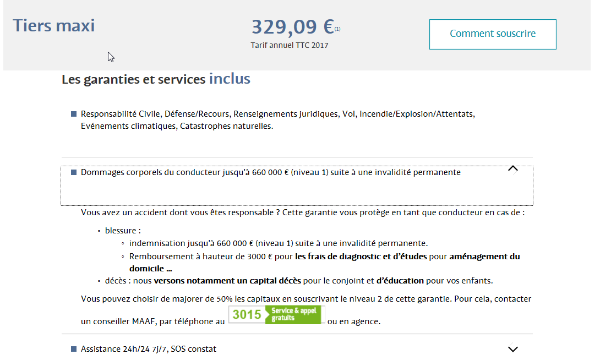Expand Assistance section with the down chevron

(x=513, y=349)
